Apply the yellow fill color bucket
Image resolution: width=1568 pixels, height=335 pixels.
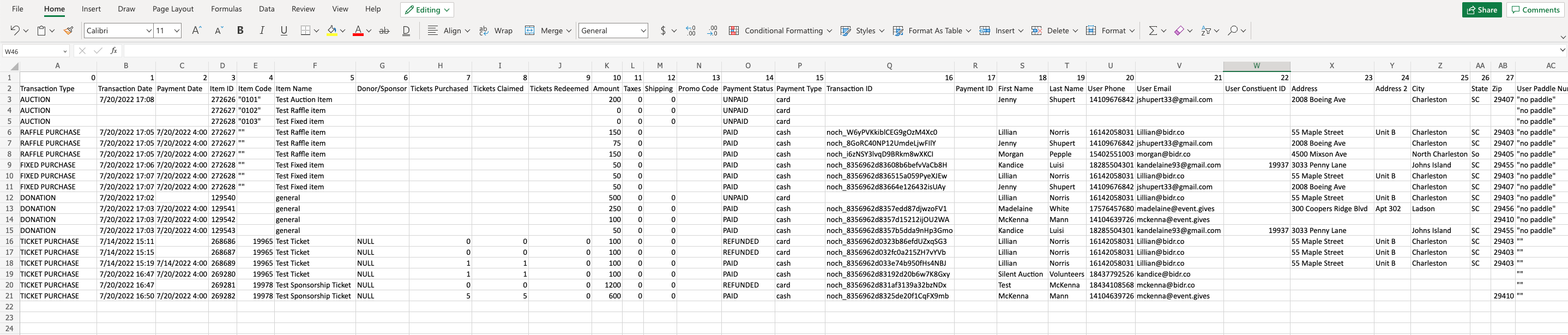coord(331,31)
